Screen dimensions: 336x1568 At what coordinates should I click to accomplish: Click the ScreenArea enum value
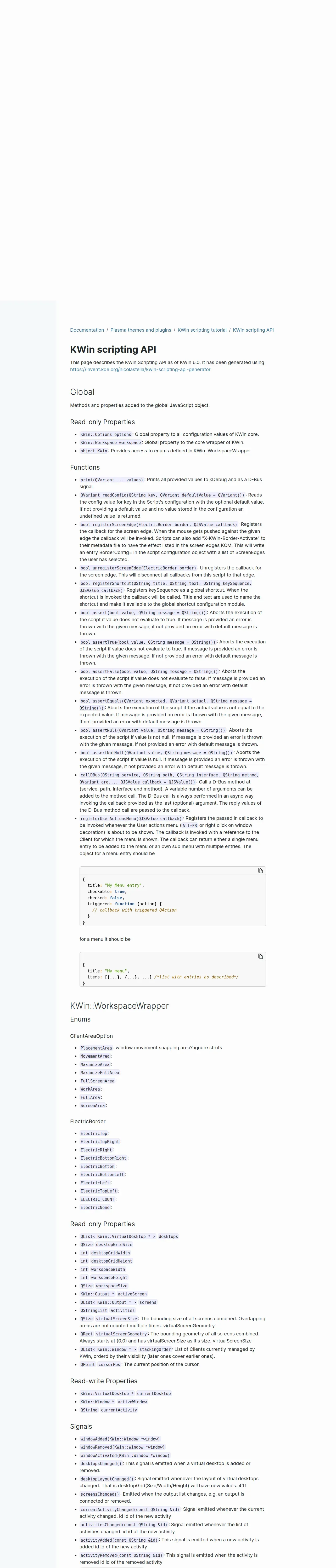coord(93,1105)
